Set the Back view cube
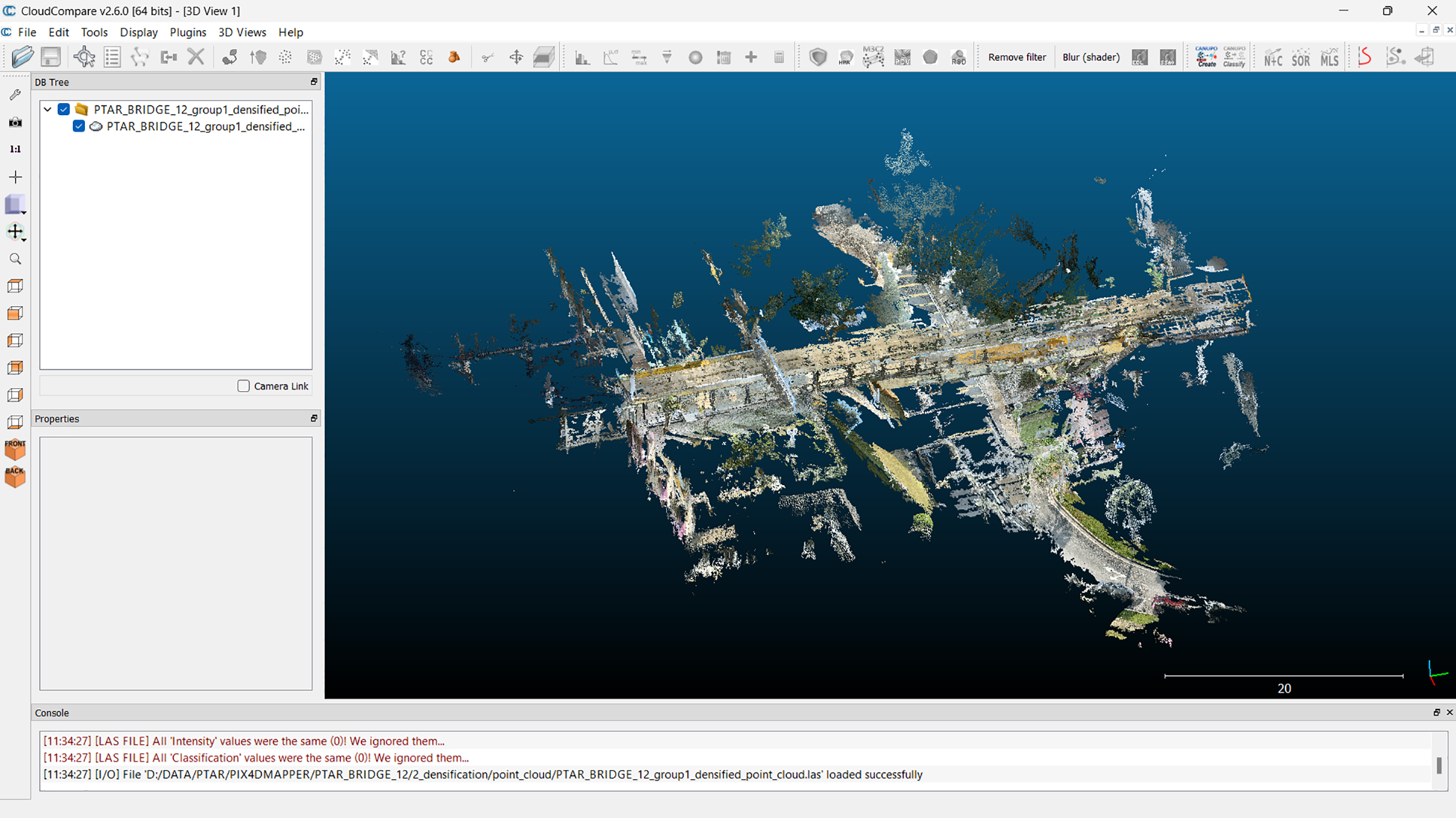This screenshot has width=1456, height=818. click(x=15, y=477)
